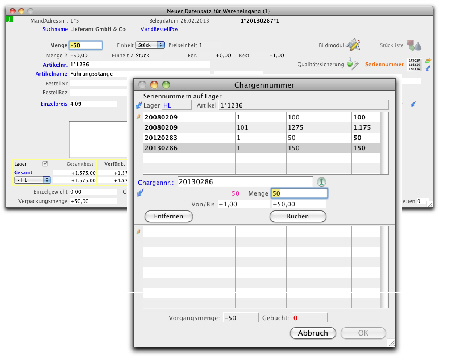Click the upper batch list scrollbar

(x=384, y=143)
